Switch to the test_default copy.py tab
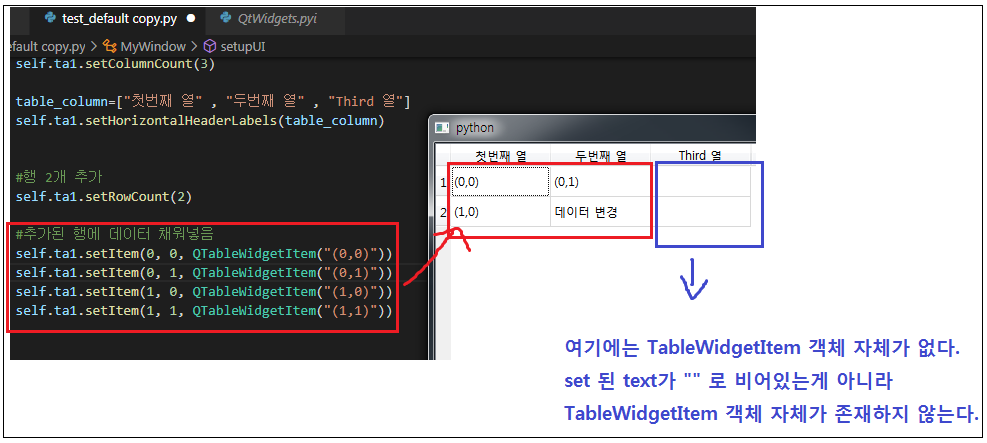 [x=120, y=19]
